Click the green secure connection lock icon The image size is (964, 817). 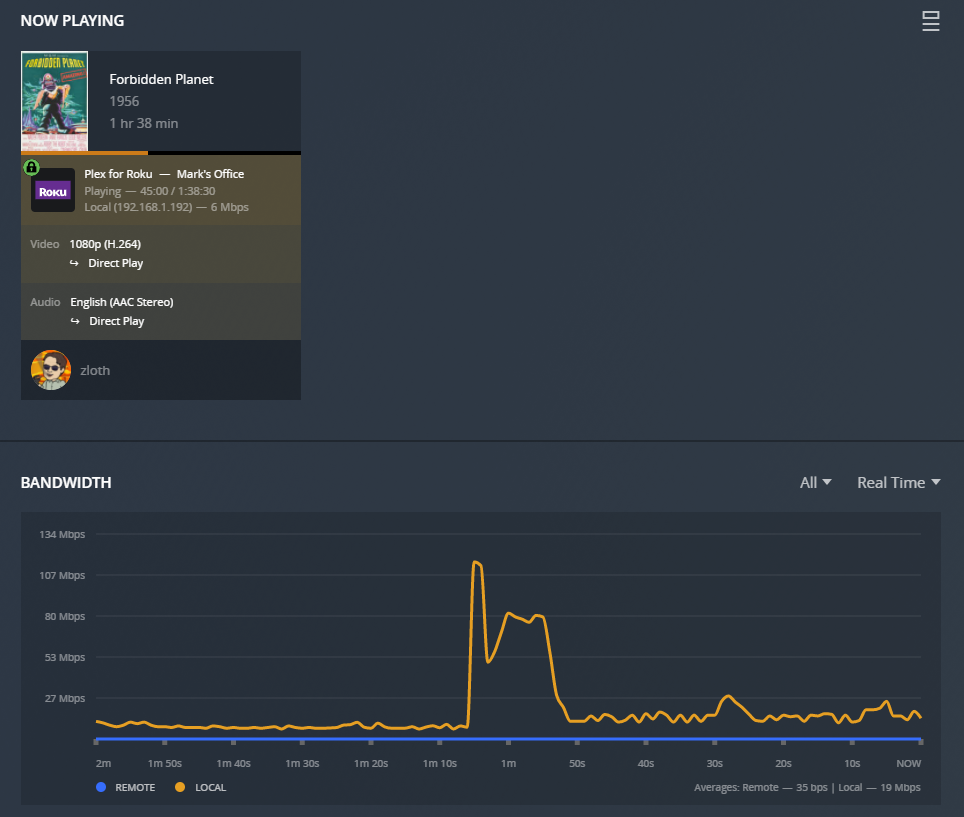[x=31, y=167]
